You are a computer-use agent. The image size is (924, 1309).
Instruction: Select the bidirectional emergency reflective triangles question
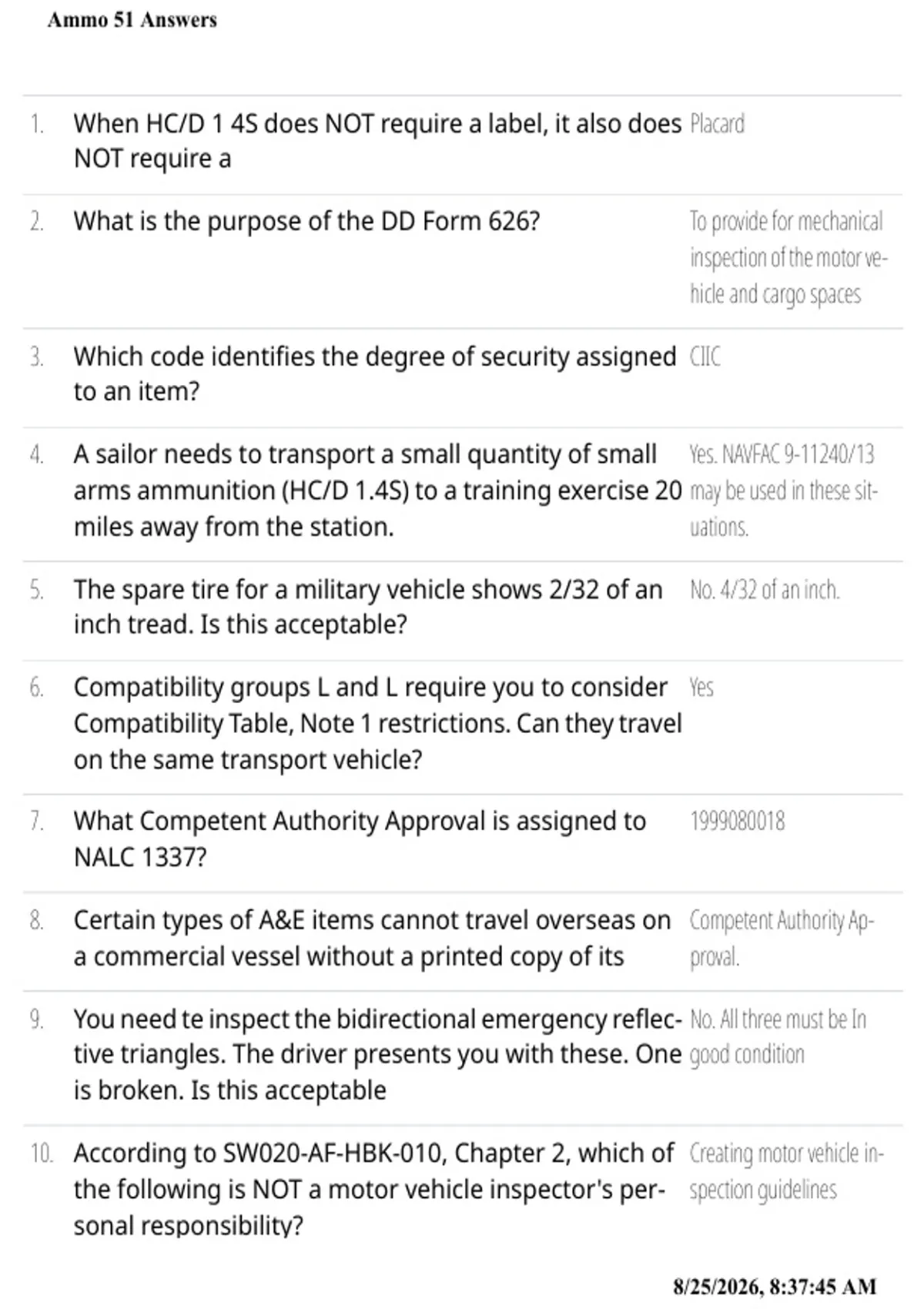pos(377,1054)
